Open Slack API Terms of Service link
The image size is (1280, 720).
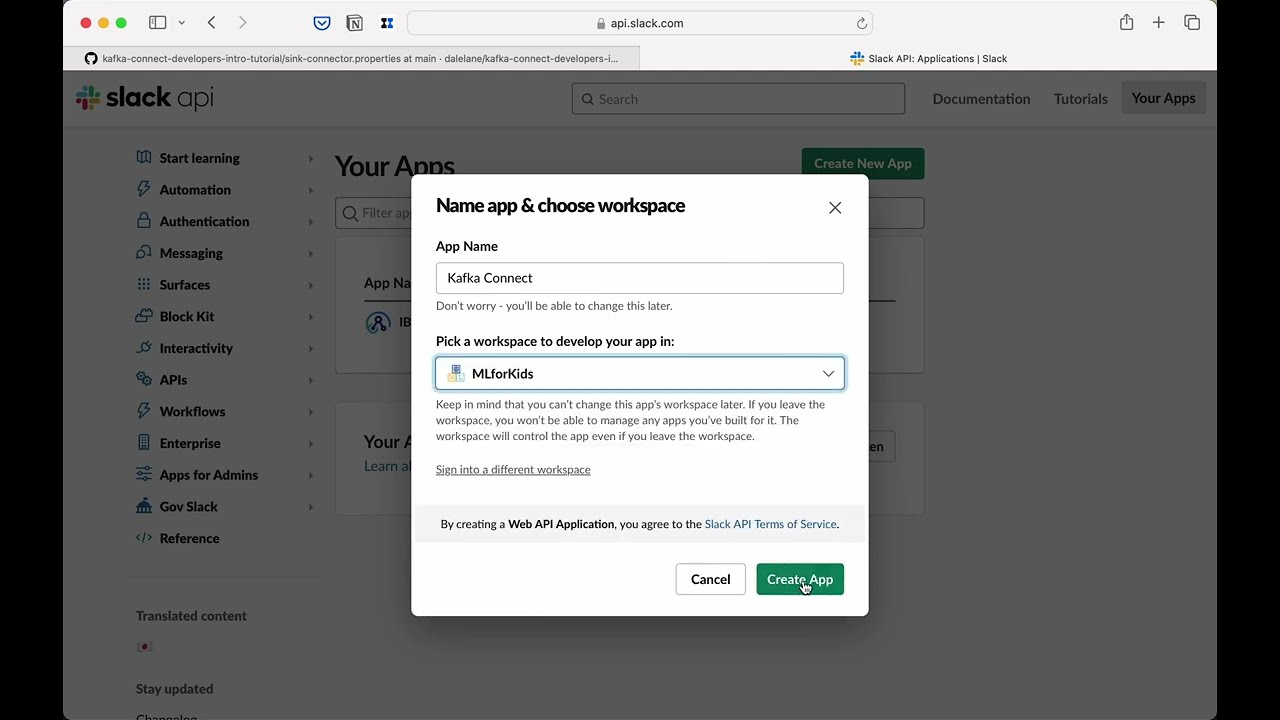click(x=770, y=524)
